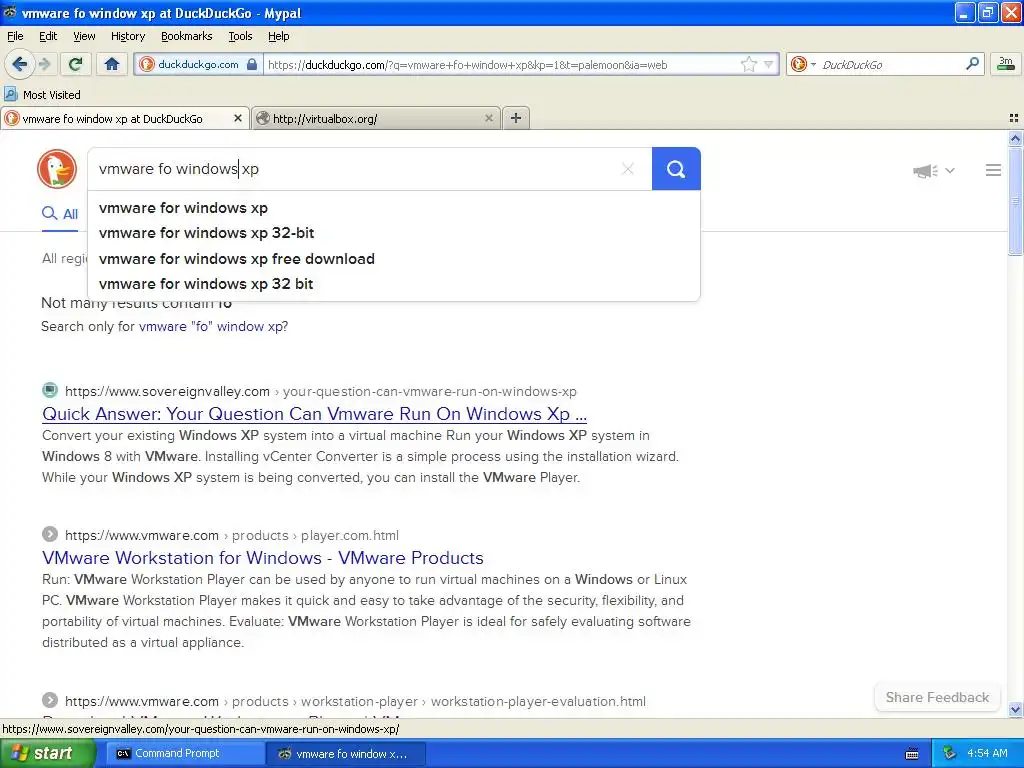Open the search engine selector dropdown
Screen dimensions: 1024x768
(x=803, y=64)
